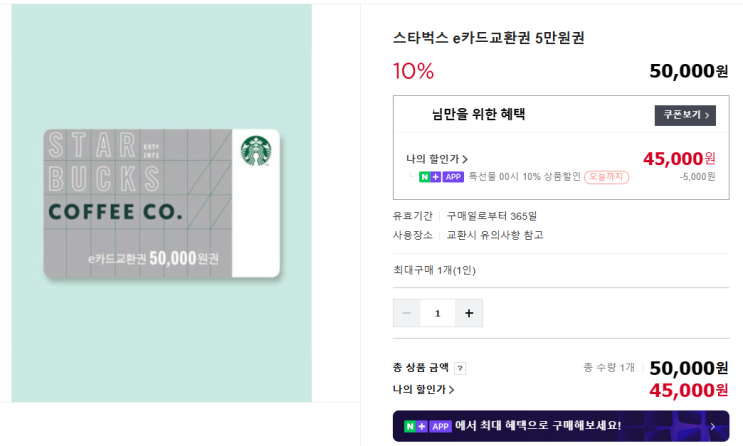This screenshot has height=446, width=743.
Task: Click the Starbucks e-card product image
Action: [161, 203]
